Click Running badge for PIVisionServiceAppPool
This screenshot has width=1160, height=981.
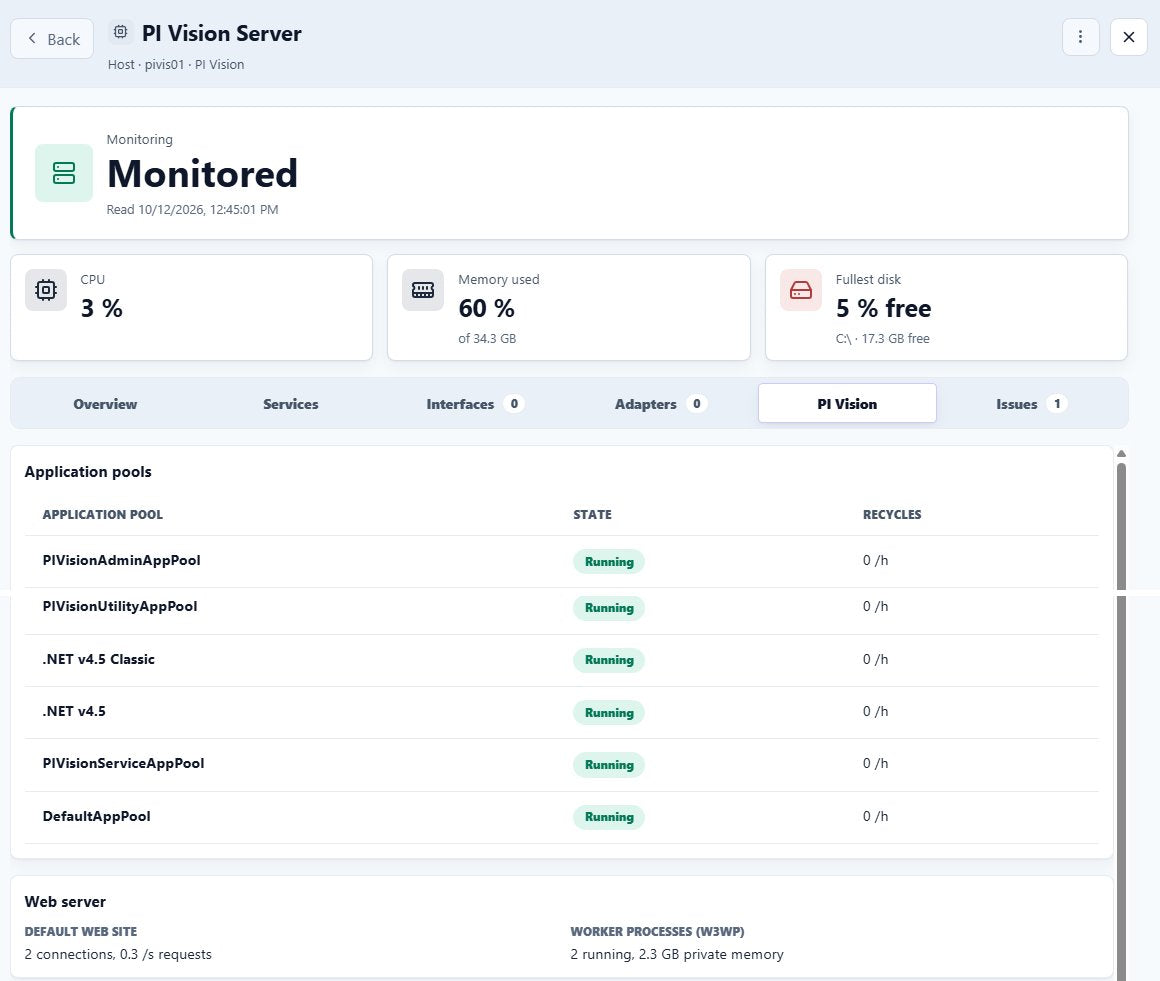click(x=609, y=765)
